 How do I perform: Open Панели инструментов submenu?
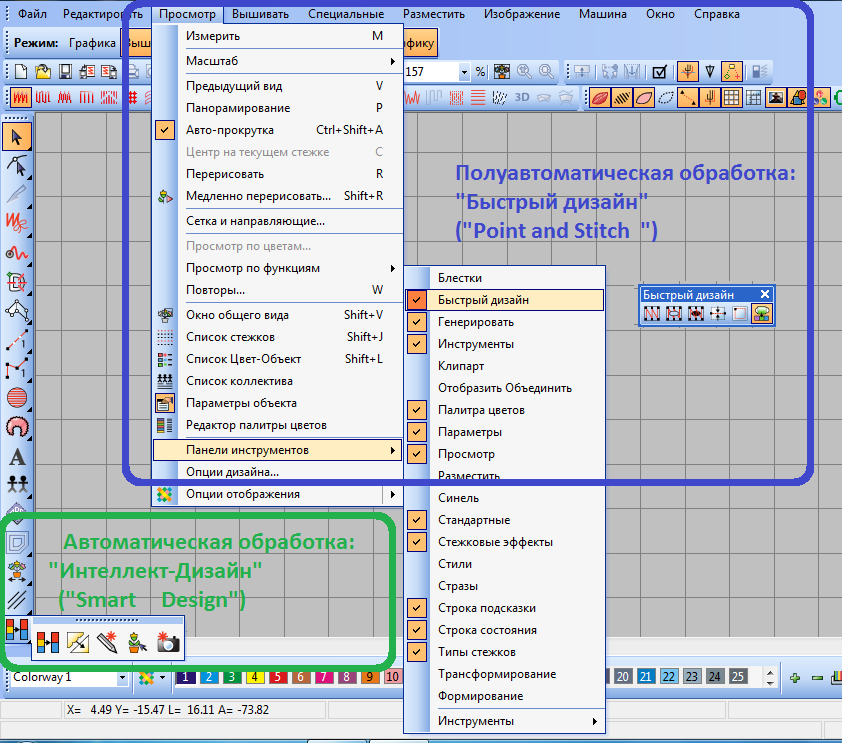[278, 450]
